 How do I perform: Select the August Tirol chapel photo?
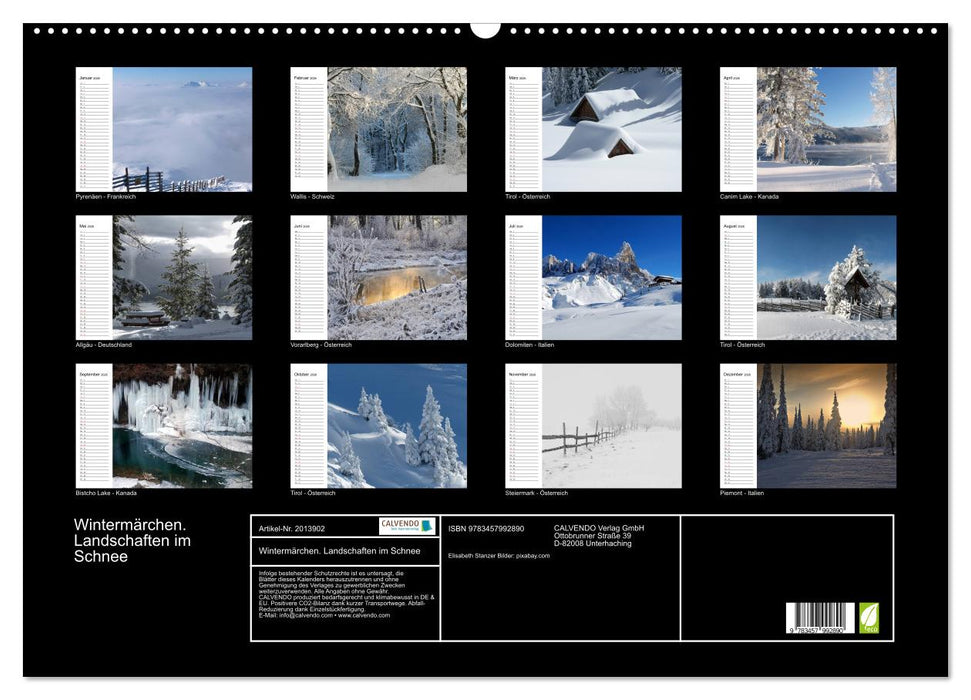pos(826,277)
